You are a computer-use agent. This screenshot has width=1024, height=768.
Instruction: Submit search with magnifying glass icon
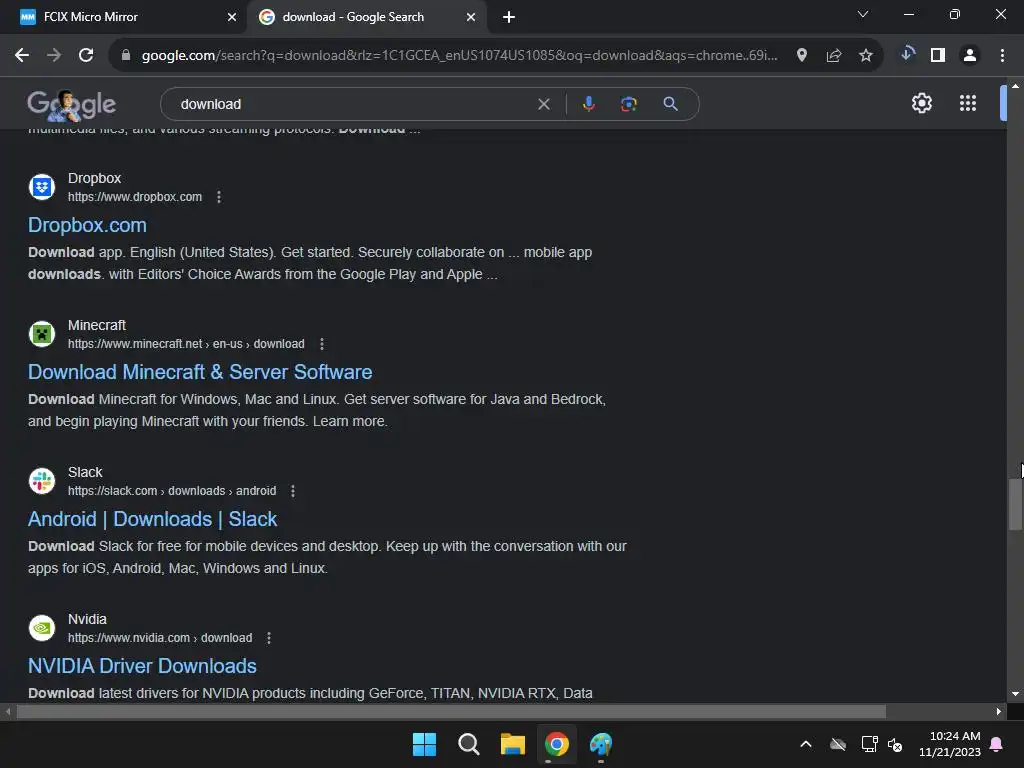[x=670, y=104]
